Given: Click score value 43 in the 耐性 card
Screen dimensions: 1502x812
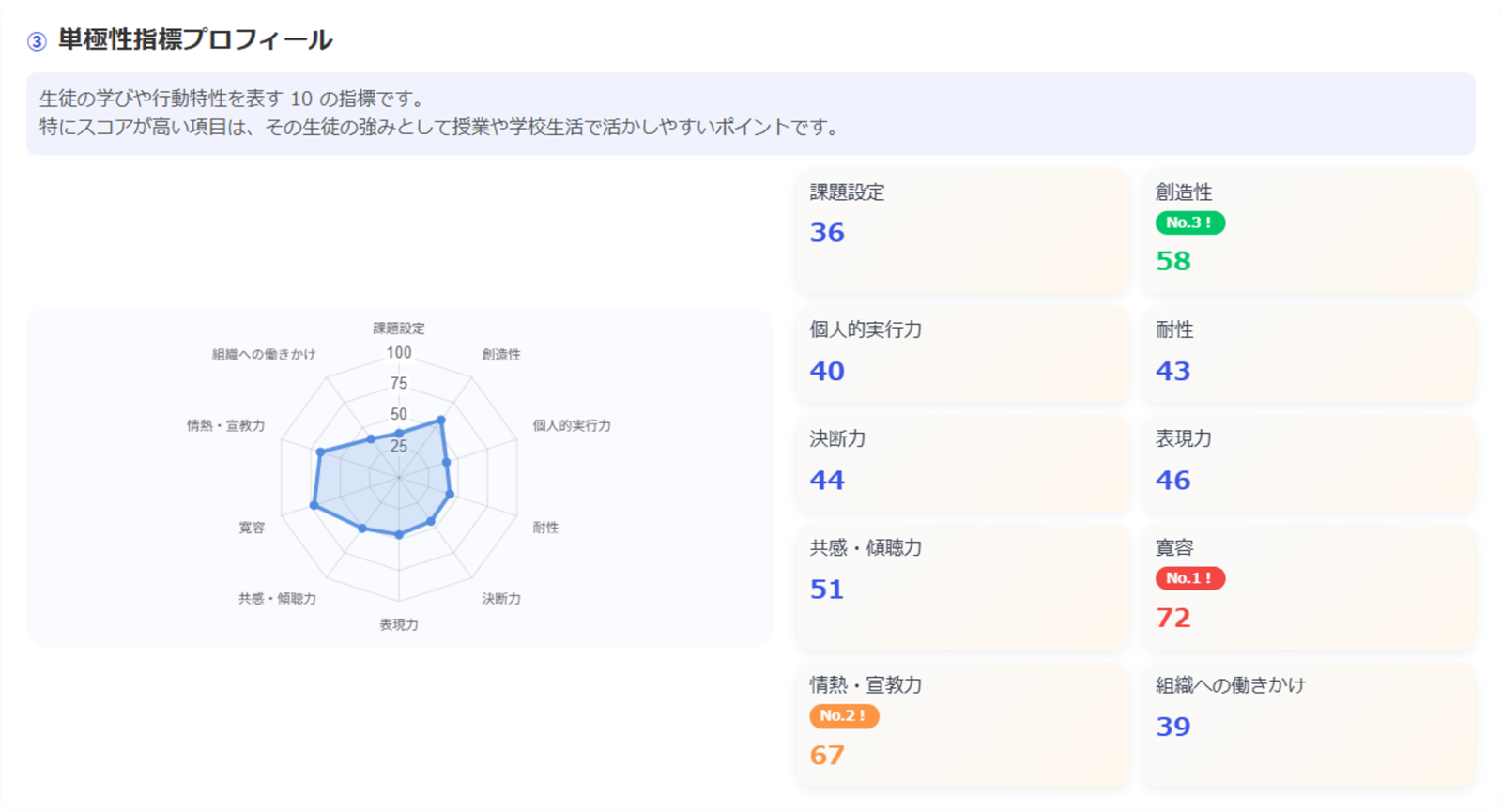Looking at the screenshot, I should (1172, 371).
